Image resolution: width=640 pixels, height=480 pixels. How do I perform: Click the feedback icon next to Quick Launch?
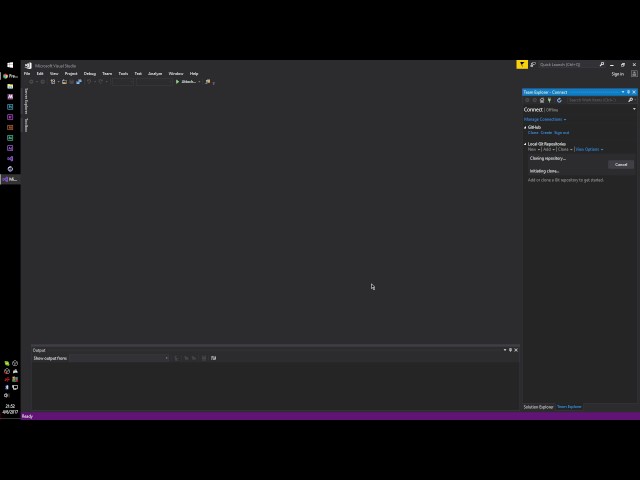point(533,64)
